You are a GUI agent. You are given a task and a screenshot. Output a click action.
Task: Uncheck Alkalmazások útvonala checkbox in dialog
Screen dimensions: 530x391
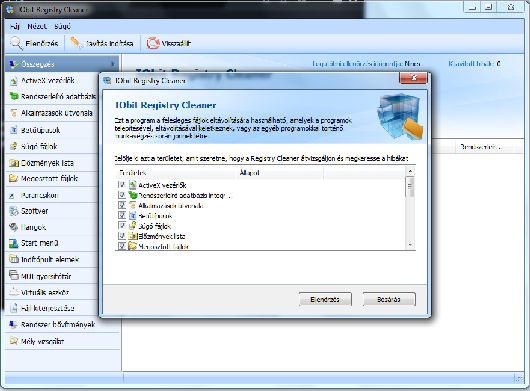click(x=122, y=205)
